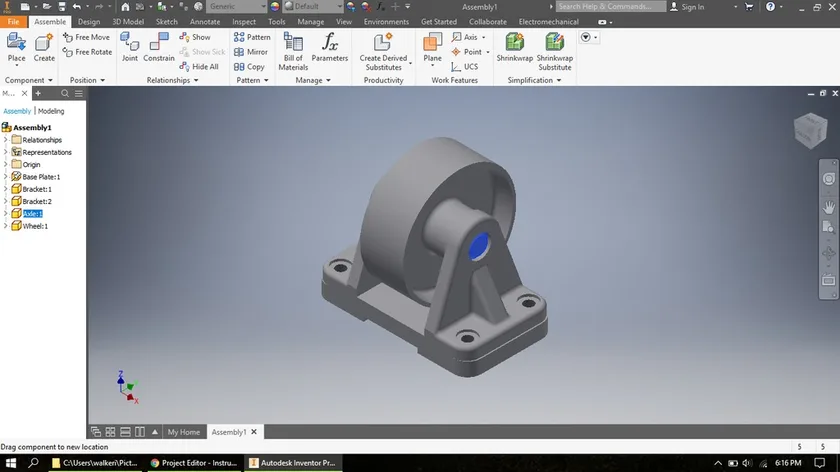Click the Undo arrow
This screenshot has width=840, height=472.
tap(77, 6)
